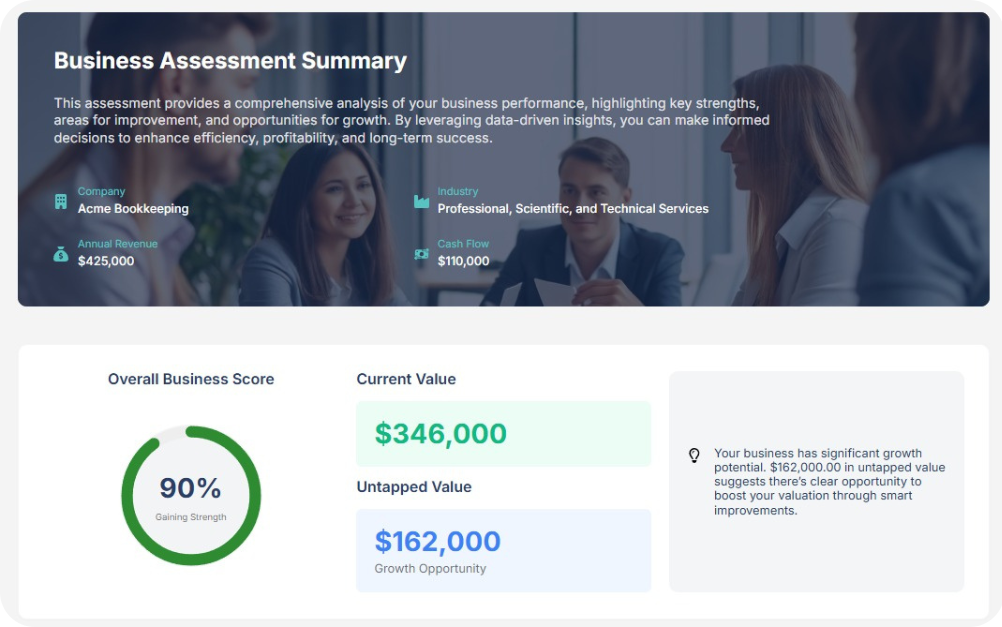Click the Annual Revenue money bag icon

coord(61,254)
